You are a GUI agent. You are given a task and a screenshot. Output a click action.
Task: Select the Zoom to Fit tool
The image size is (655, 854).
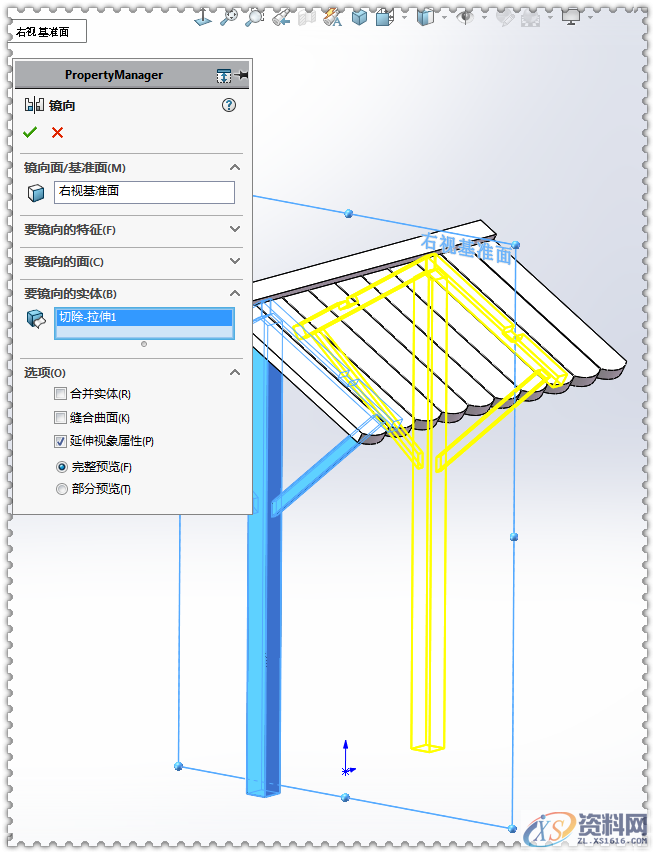(229, 17)
